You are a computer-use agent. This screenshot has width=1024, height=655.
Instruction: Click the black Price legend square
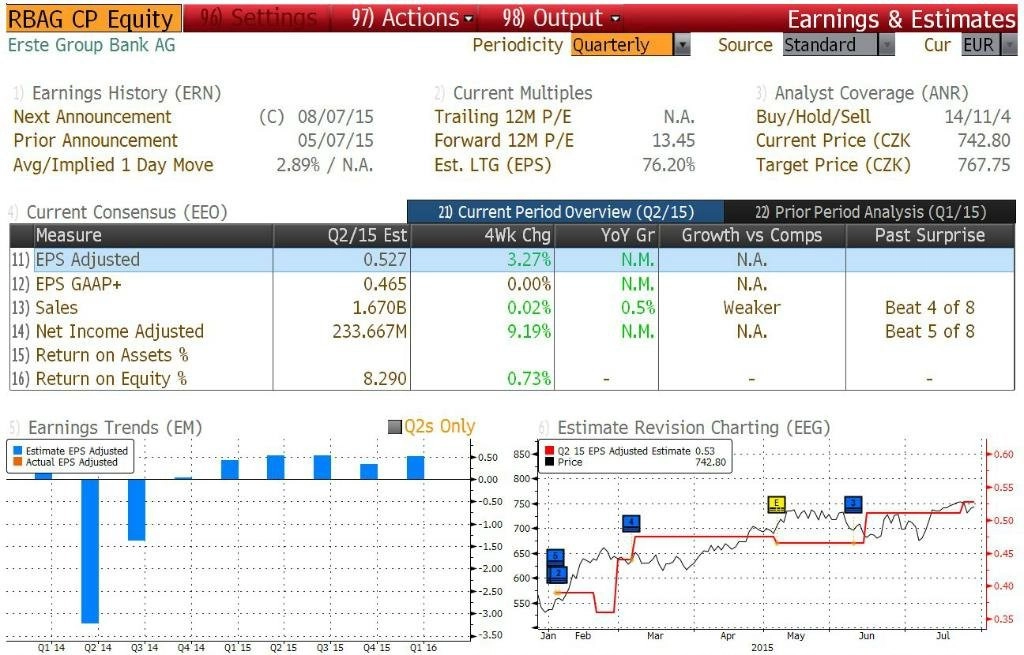tap(549, 462)
